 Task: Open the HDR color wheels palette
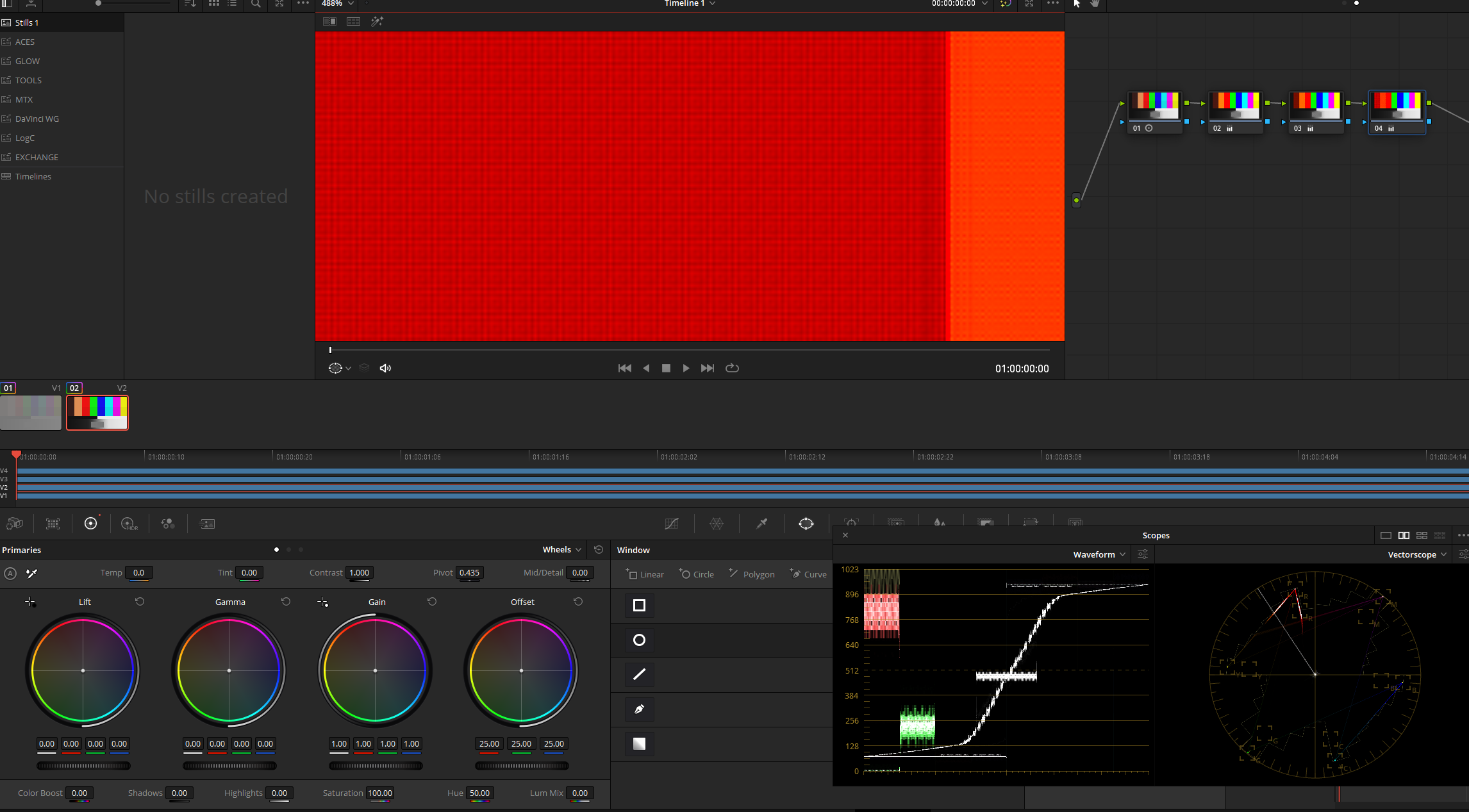(x=129, y=524)
